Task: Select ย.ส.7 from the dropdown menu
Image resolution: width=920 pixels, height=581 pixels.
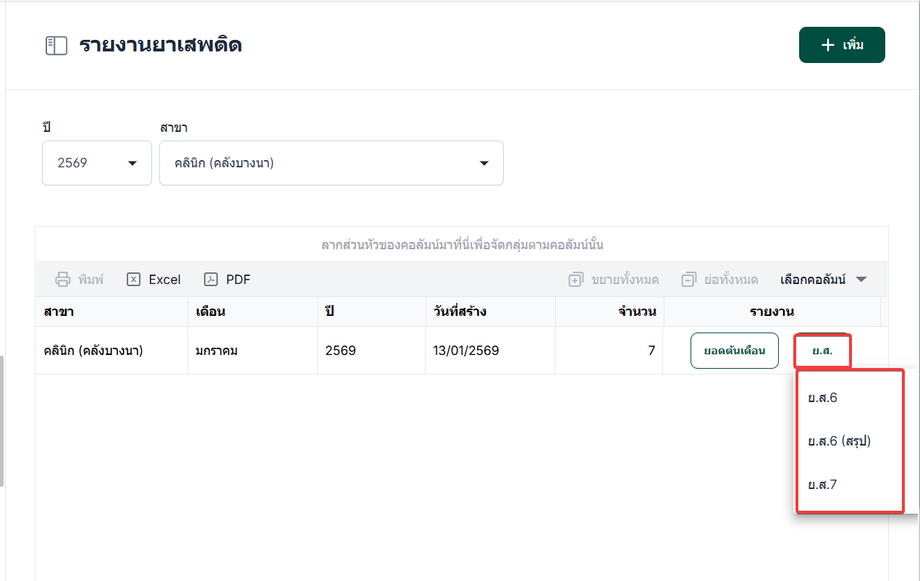Action: (x=823, y=485)
